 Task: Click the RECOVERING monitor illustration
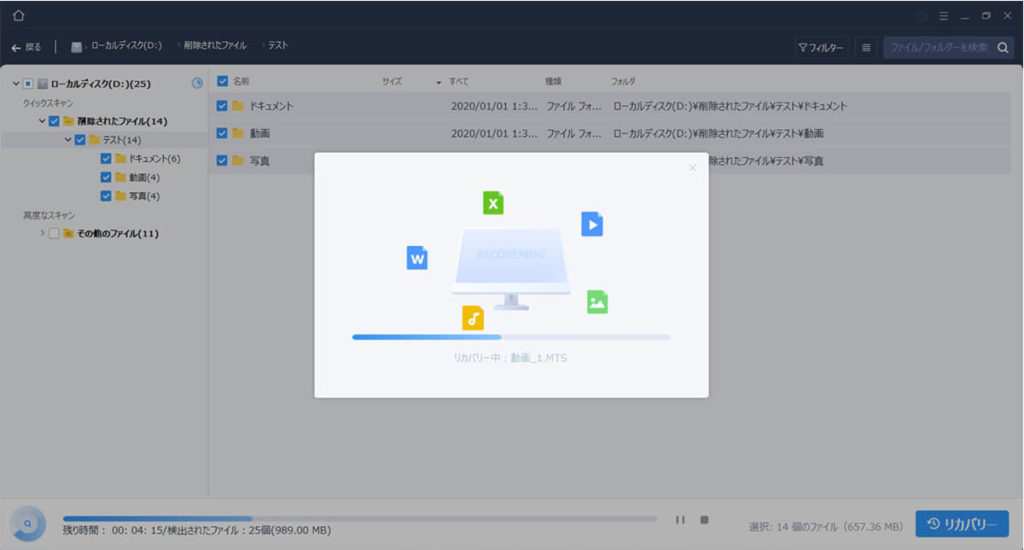point(511,268)
